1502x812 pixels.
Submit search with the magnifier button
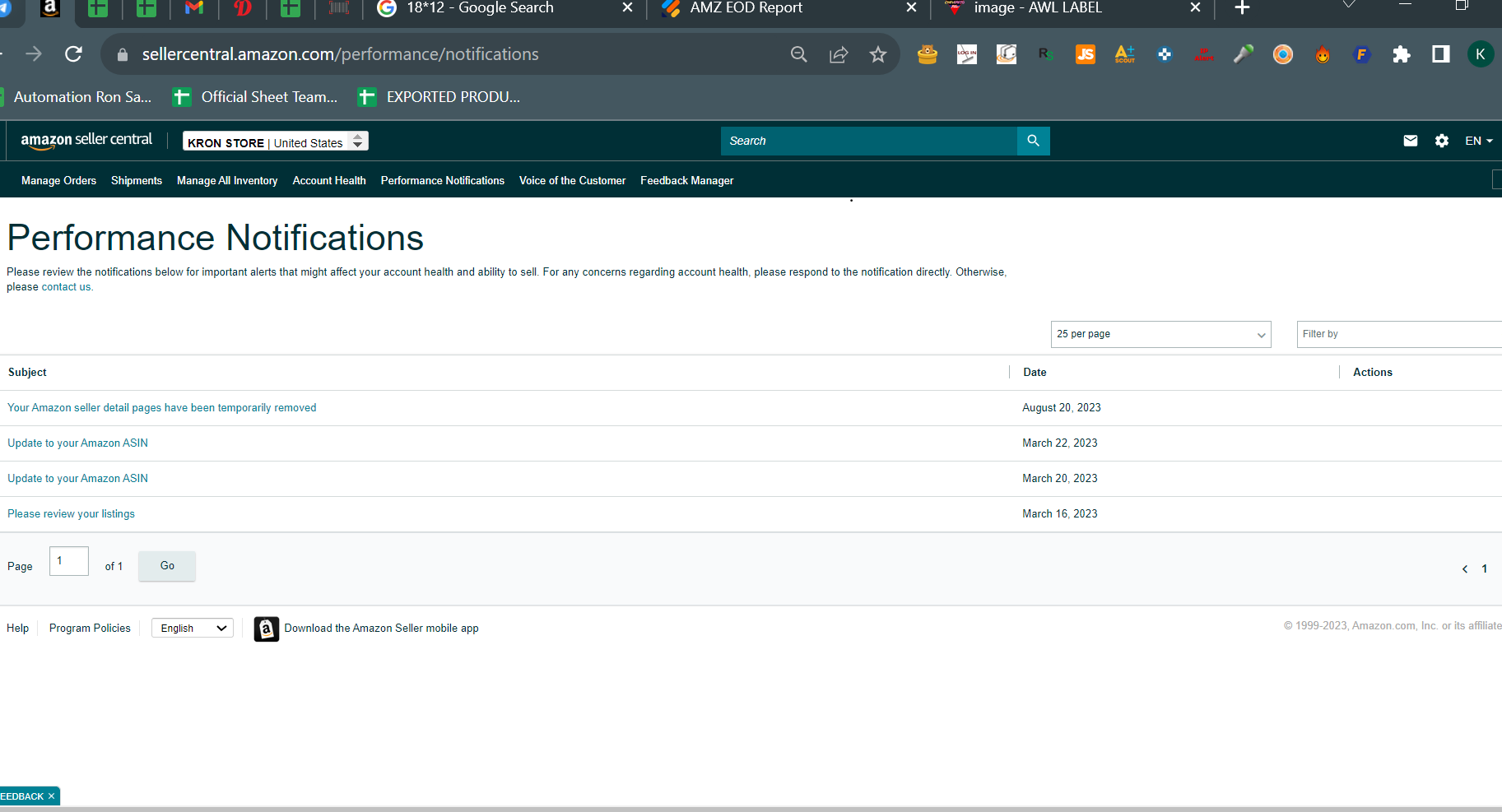coord(1034,141)
